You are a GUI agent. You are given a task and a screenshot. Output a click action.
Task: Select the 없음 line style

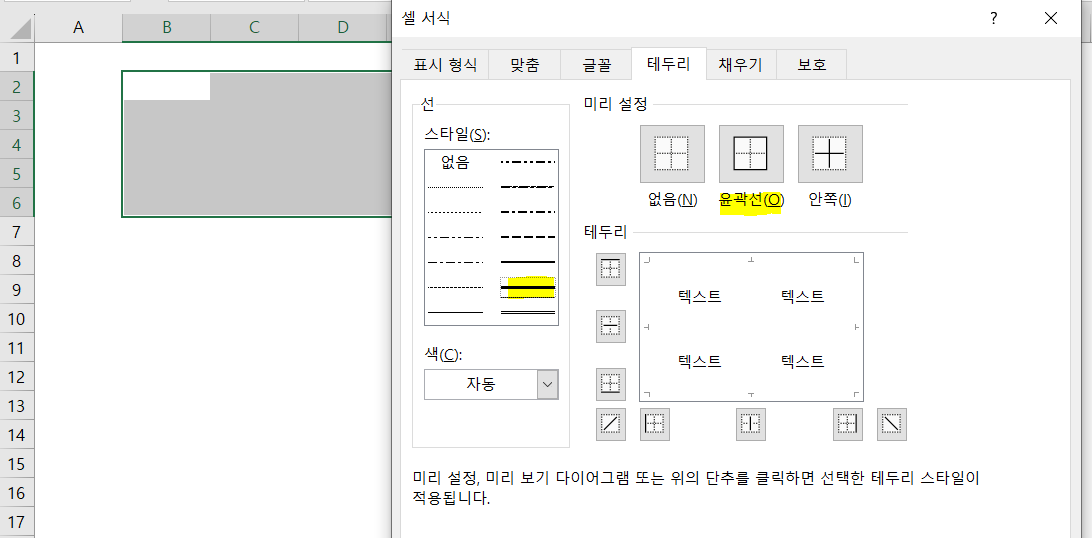tap(455, 163)
